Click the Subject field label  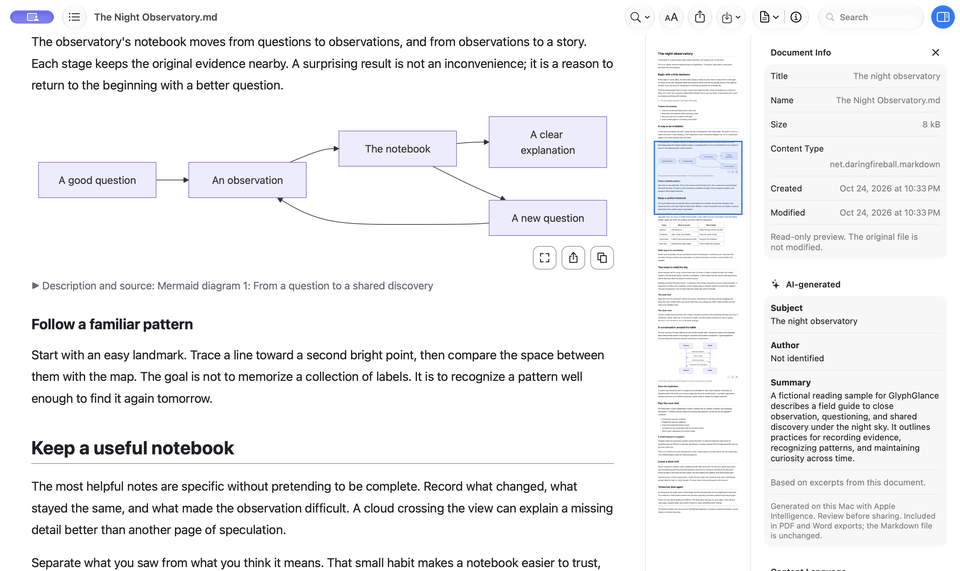(x=786, y=308)
